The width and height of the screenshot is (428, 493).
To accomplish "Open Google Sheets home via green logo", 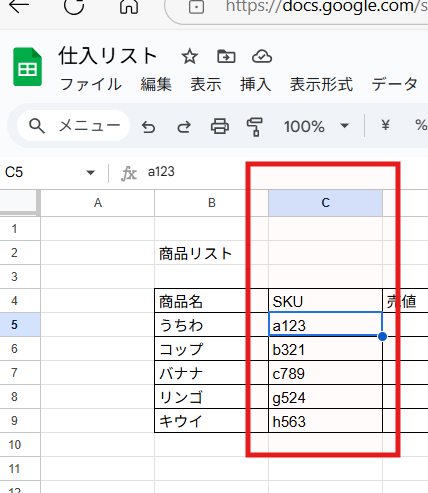I will click(x=28, y=67).
